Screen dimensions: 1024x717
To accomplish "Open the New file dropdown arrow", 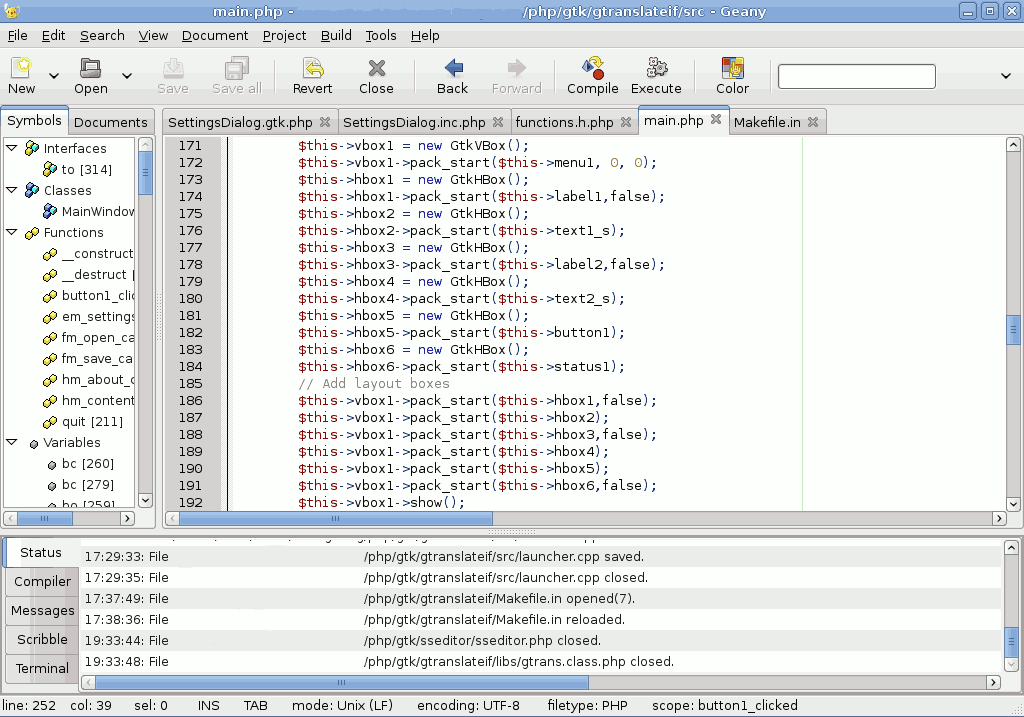I will point(54,76).
